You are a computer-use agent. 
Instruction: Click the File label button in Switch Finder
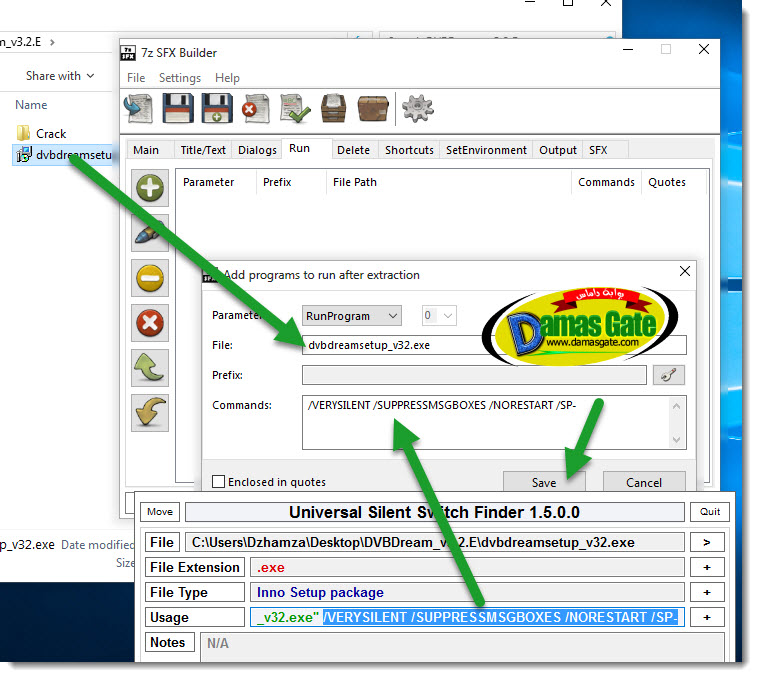coord(162,542)
